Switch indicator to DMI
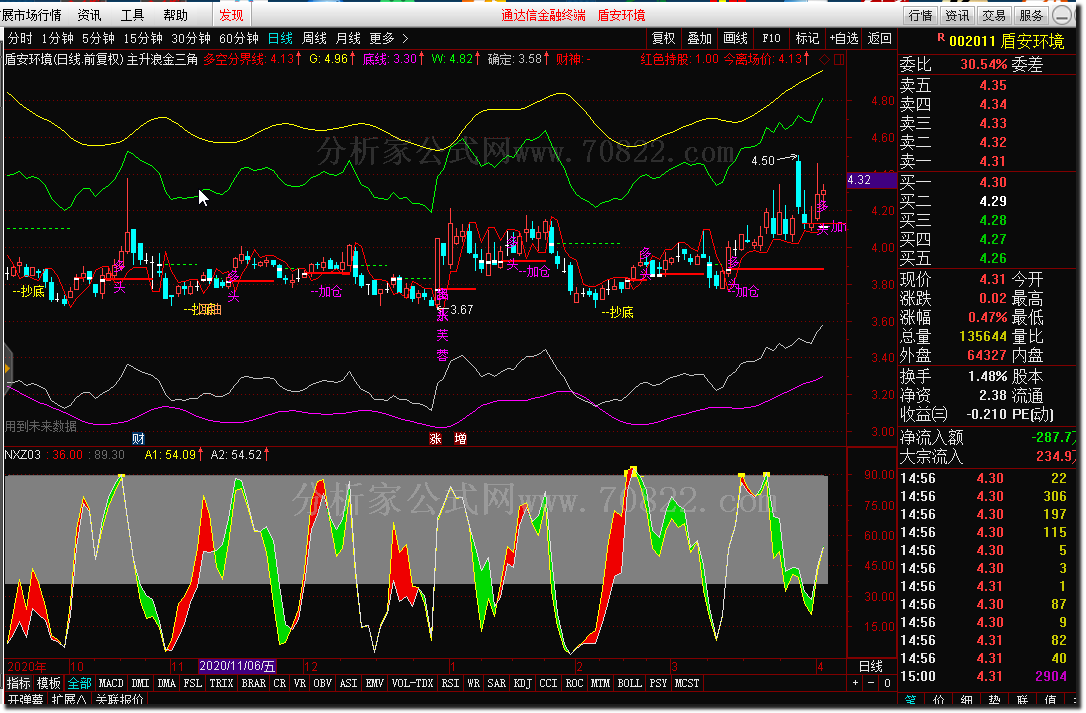Image resolution: width=1086 pixels, height=713 pixels. click(x=141, y=683)
